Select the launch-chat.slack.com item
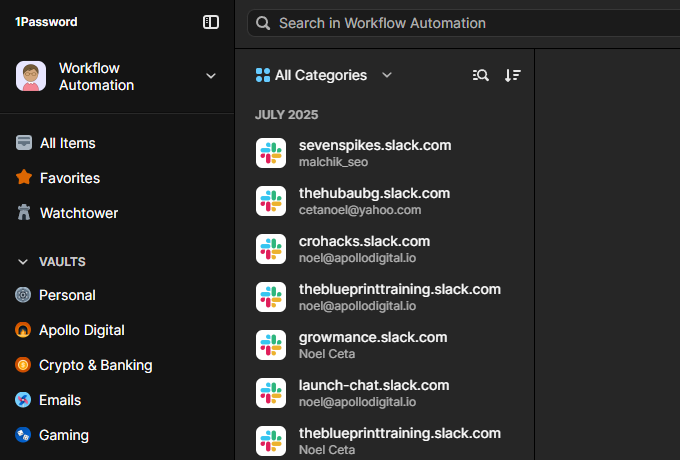 (x=384, y=393)
